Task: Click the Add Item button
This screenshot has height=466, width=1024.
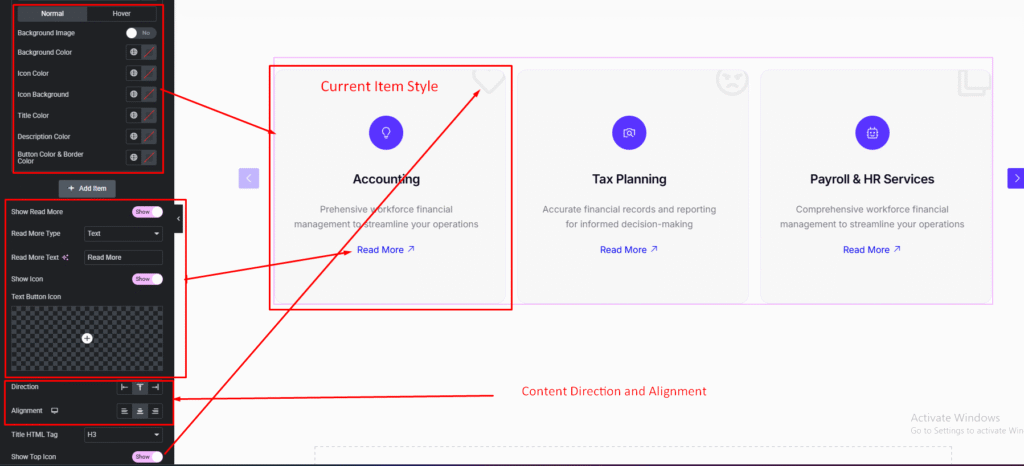Action: pos(87,188)
